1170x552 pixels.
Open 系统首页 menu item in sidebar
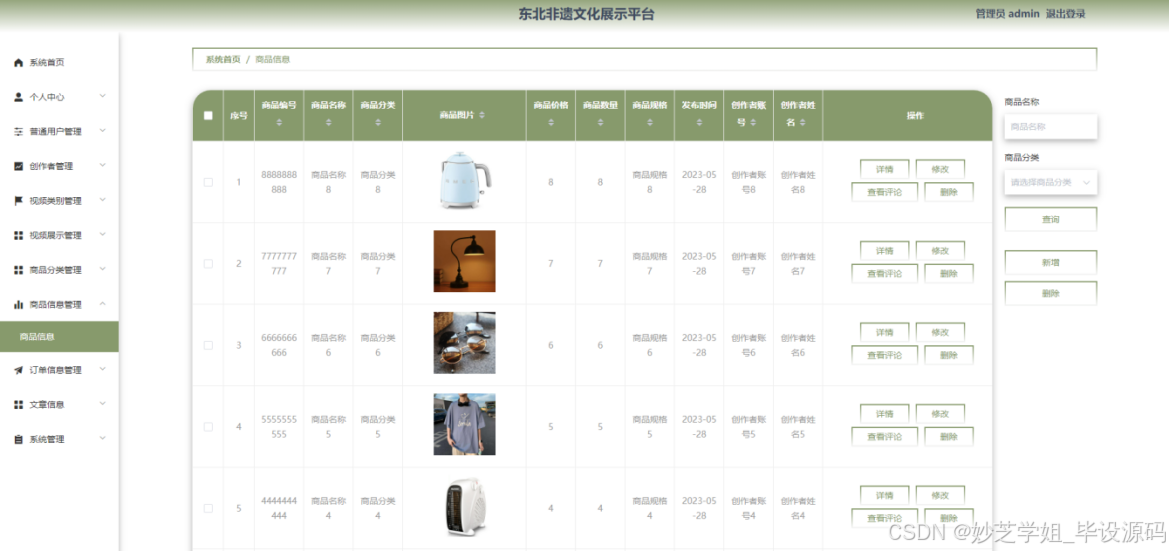point(59,63)
